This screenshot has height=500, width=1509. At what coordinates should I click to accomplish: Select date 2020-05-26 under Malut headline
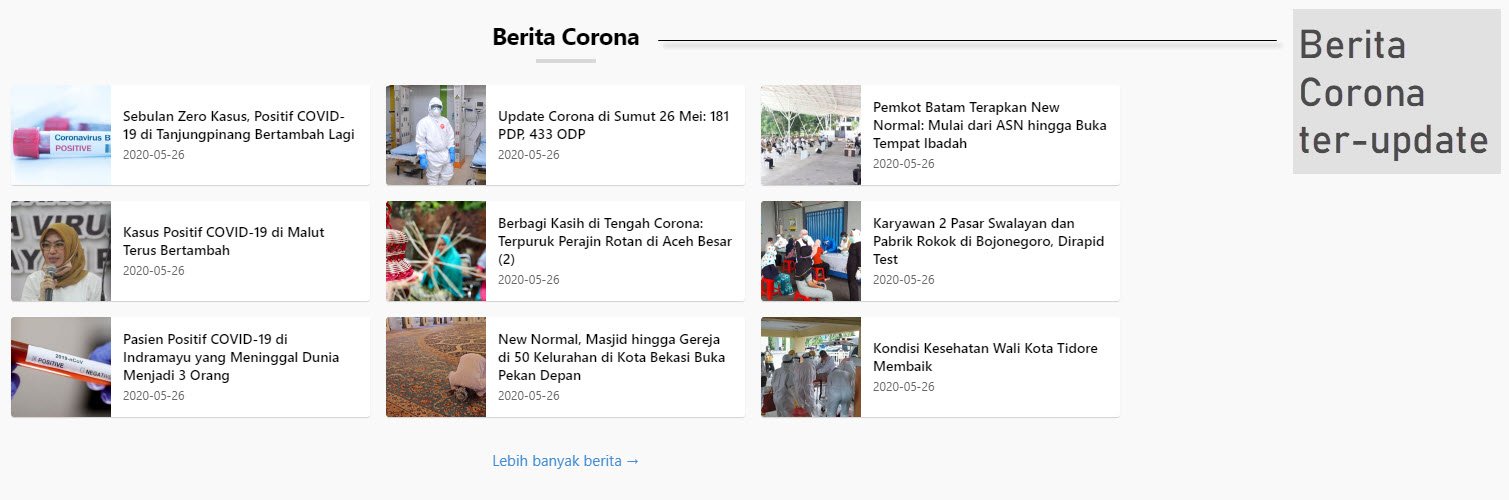click(154, 270)
